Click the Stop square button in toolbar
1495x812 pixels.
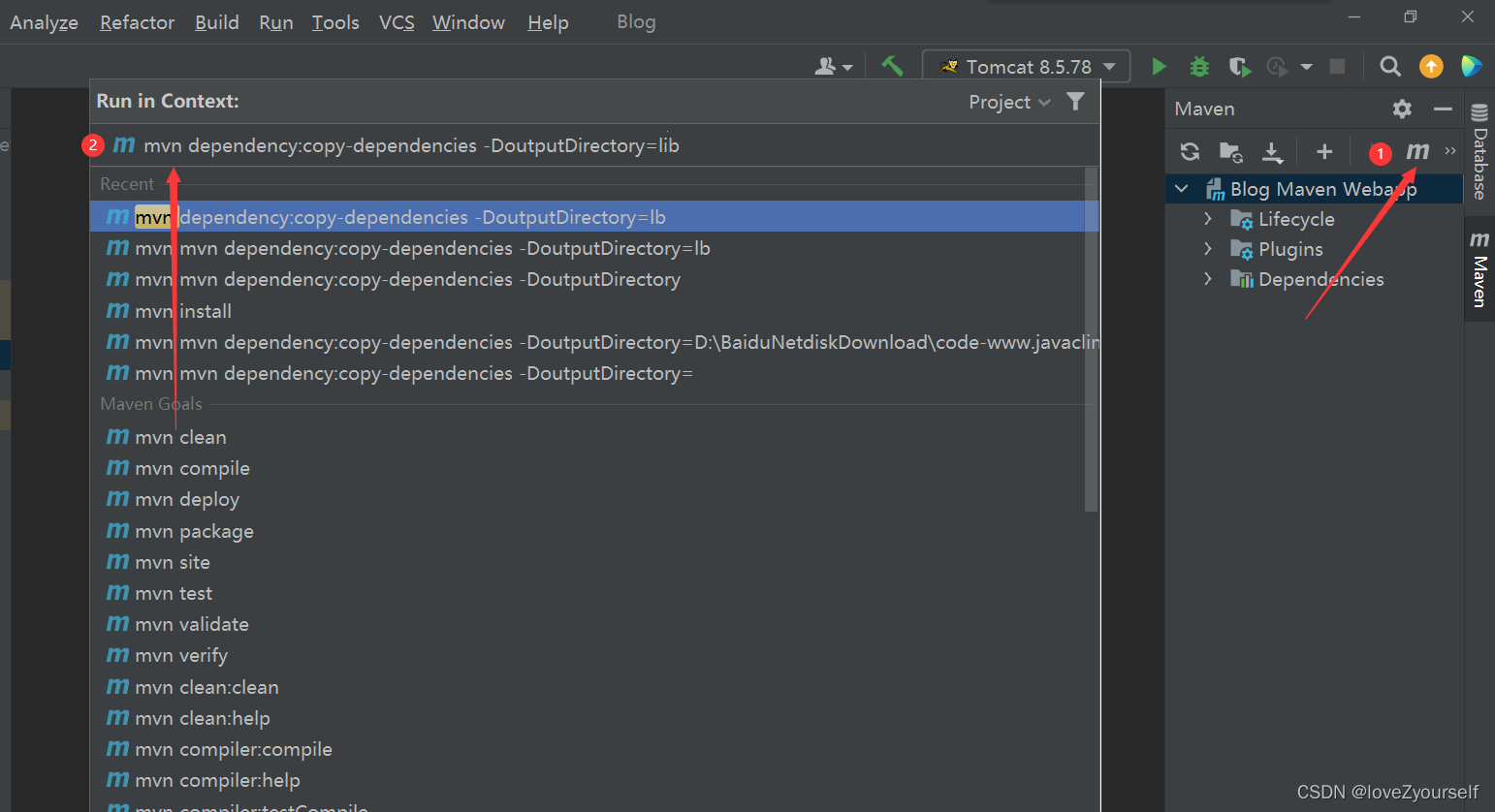click(x=1337, y=66)
